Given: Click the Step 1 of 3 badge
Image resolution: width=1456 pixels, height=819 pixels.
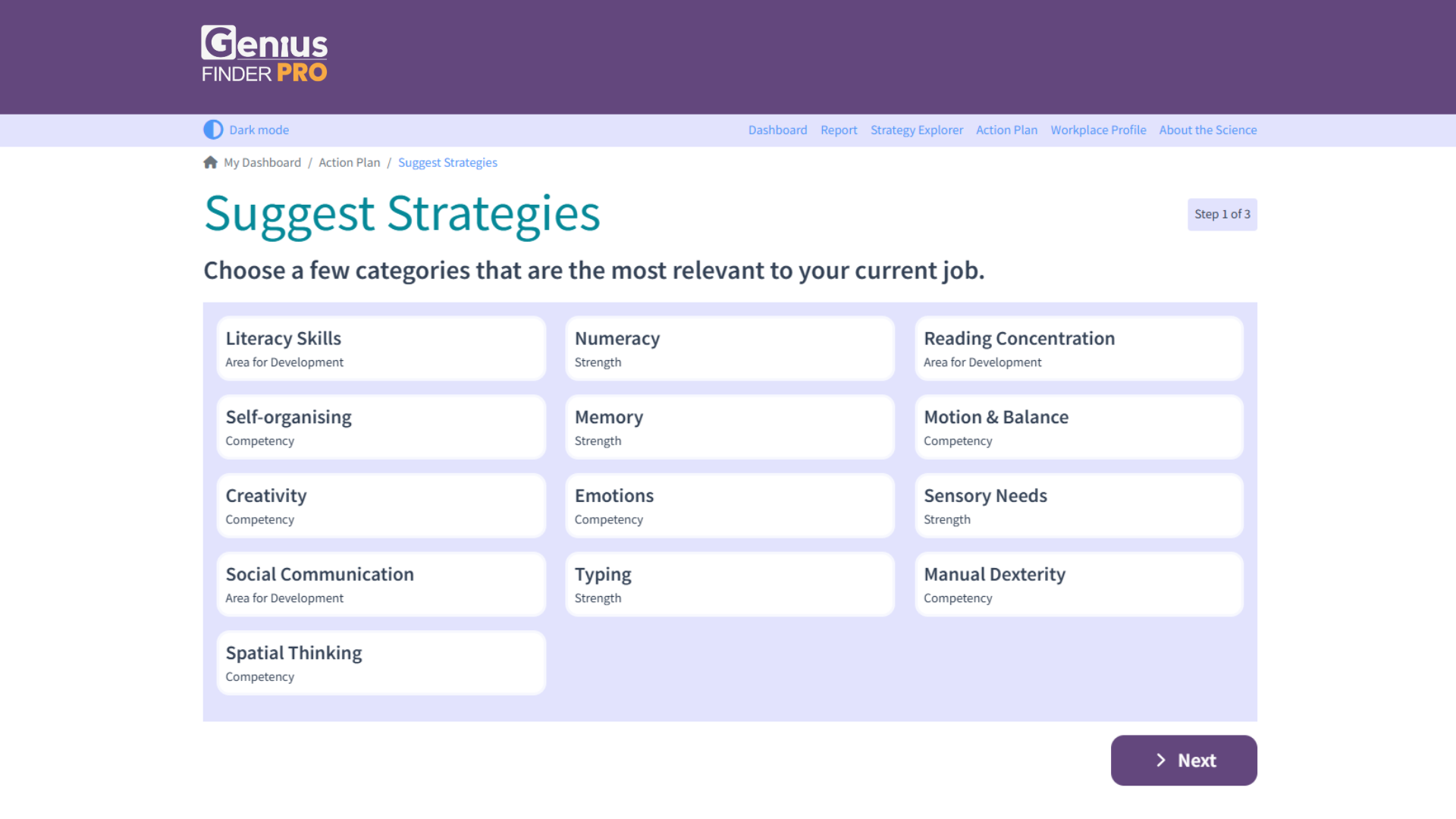Looking at the screenshot, I should pos(1222,215).
